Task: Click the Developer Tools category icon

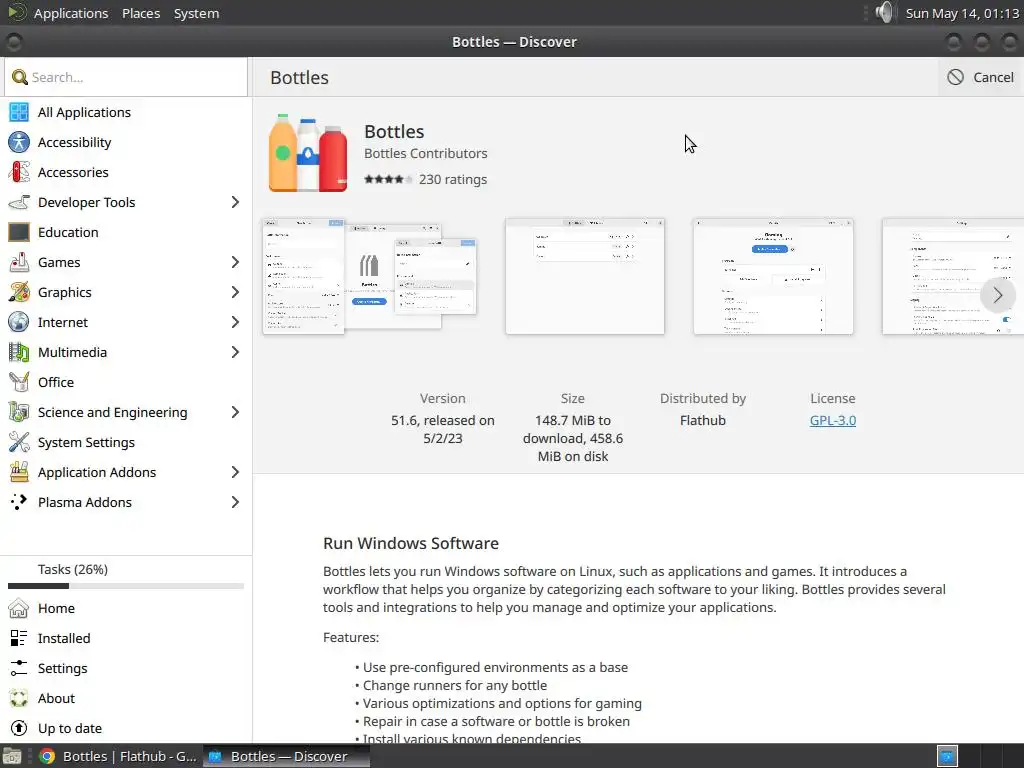Action: [19, 202]
